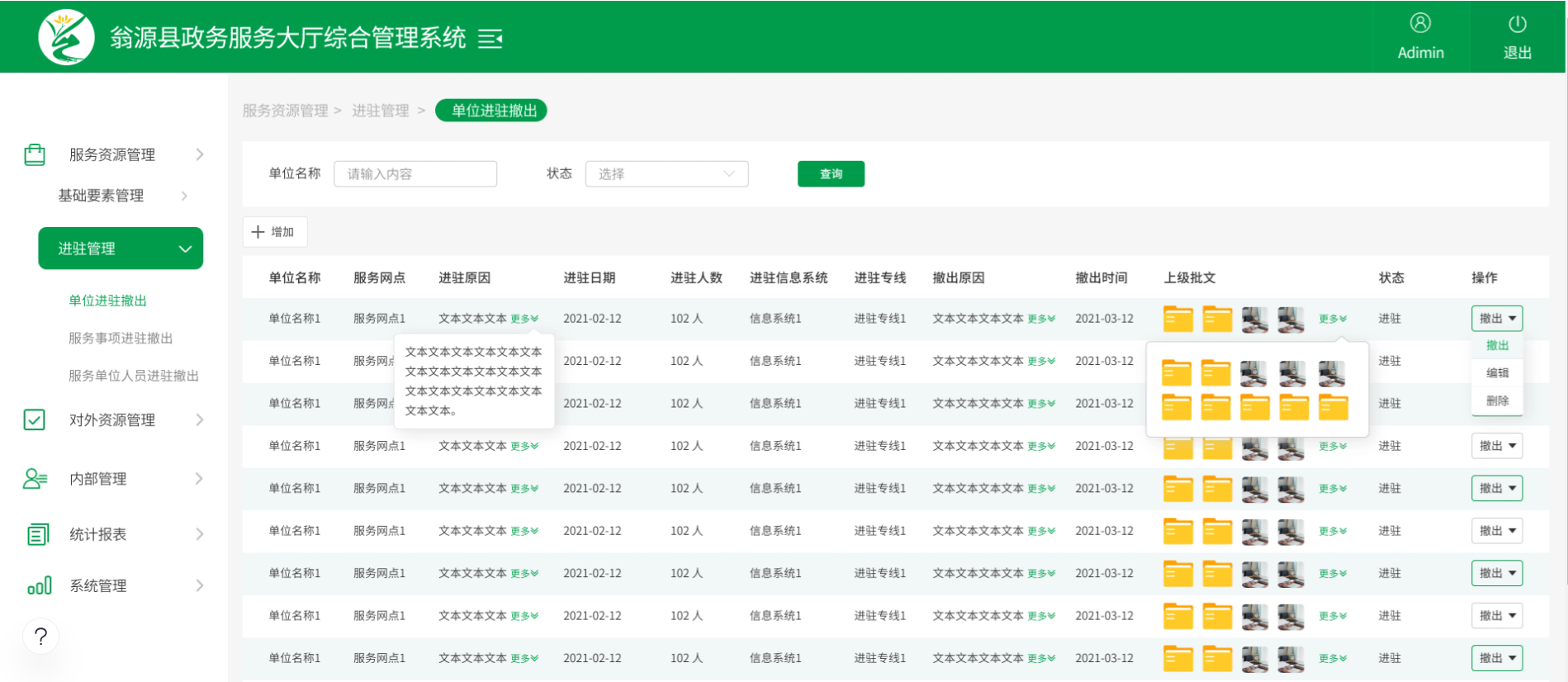Viewport: 1568px width, 682px height.
Task: Open second folder icon in seventh table row
Action: tap(1217, 573)
